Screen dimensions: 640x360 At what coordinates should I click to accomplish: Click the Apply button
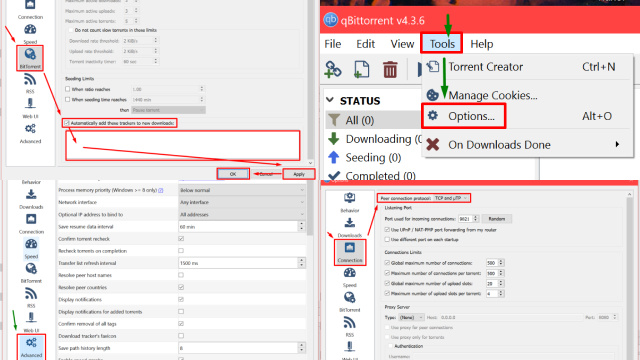click(299, 174)
